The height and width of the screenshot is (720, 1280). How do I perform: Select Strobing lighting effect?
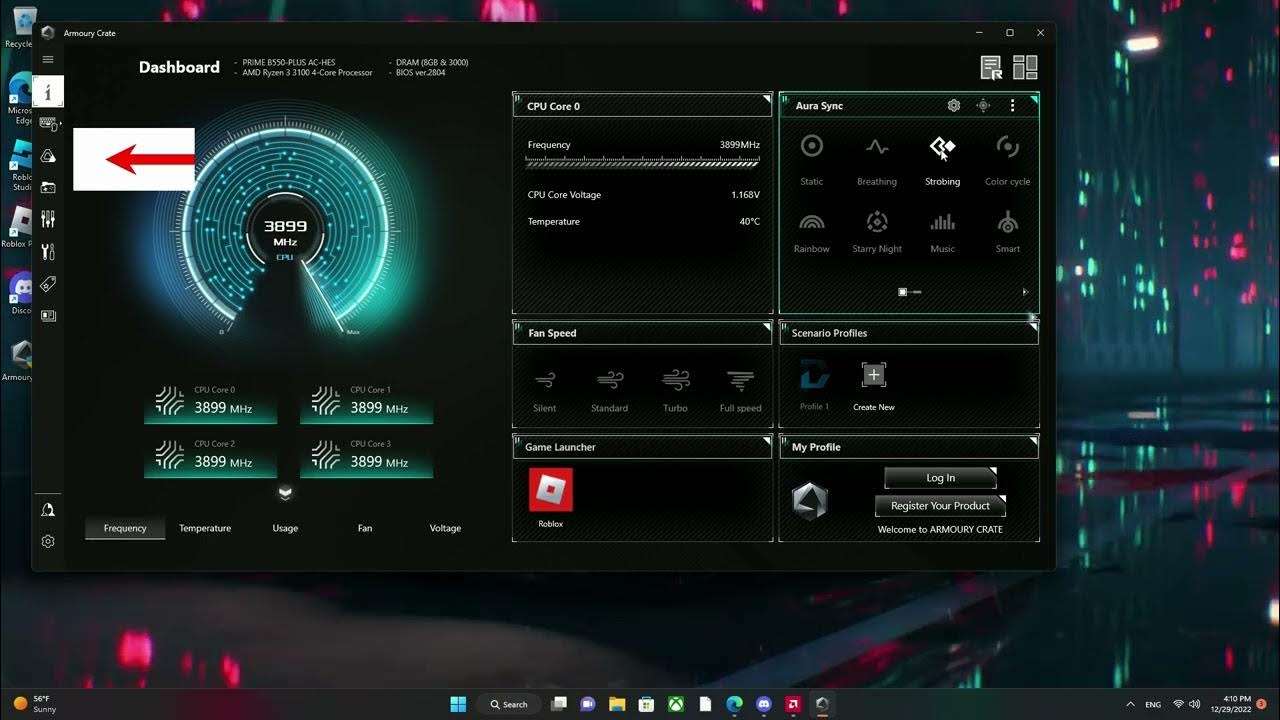[x=942, y=159]
